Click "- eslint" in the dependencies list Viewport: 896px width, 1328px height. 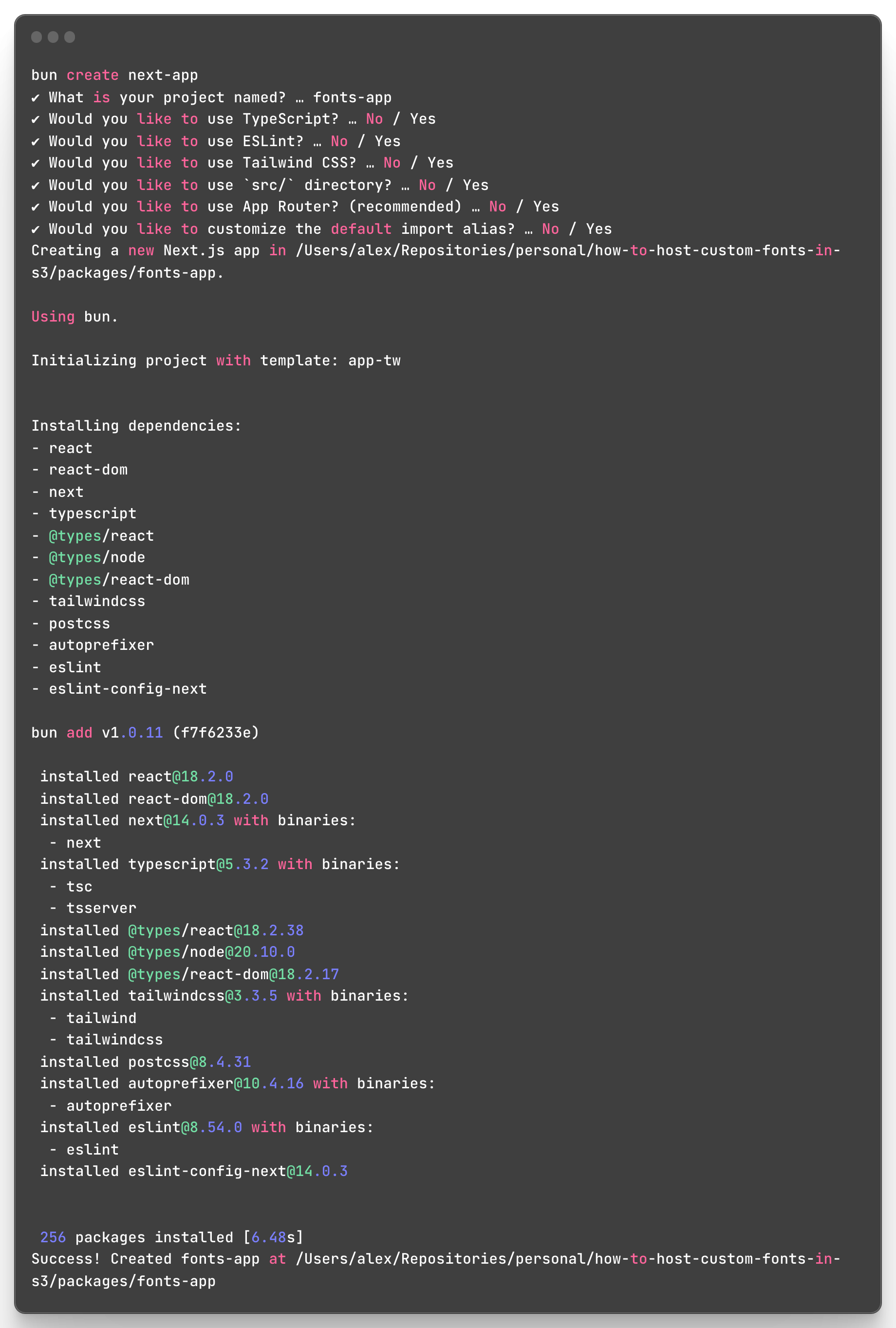(66, 667)
